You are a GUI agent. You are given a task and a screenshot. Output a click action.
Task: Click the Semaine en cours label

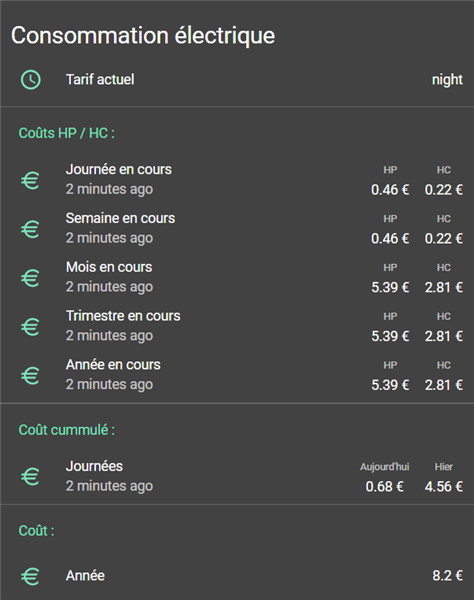[121, 218]
